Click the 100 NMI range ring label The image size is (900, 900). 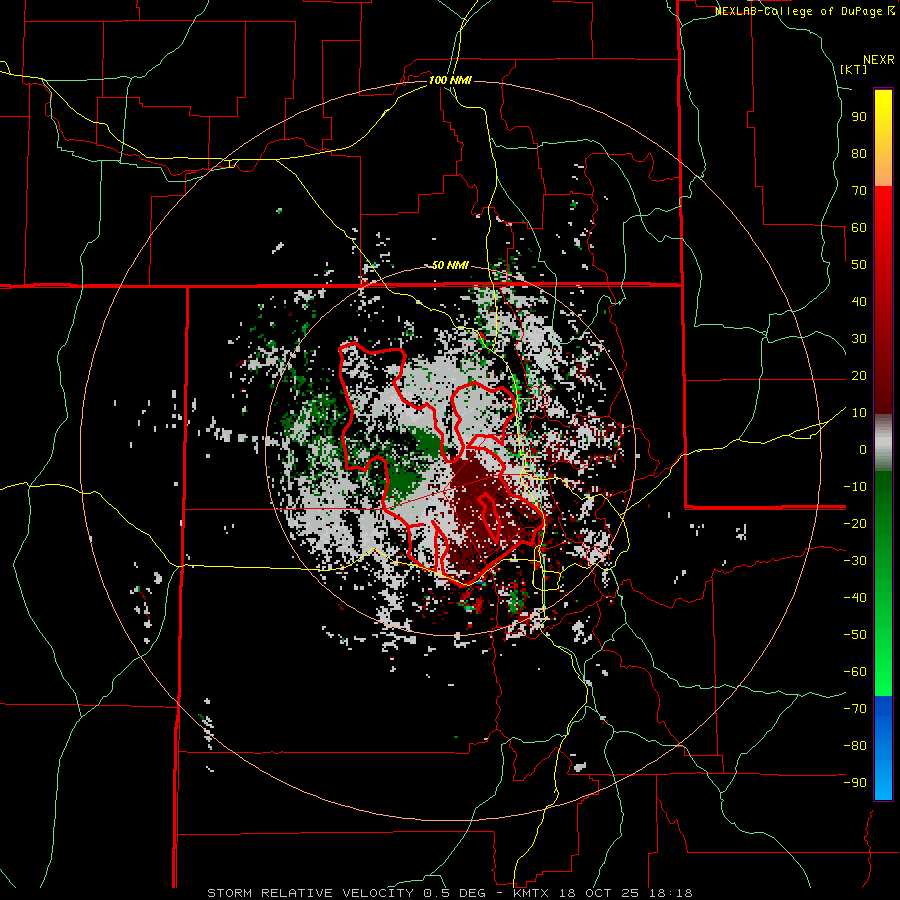[450, 80]
